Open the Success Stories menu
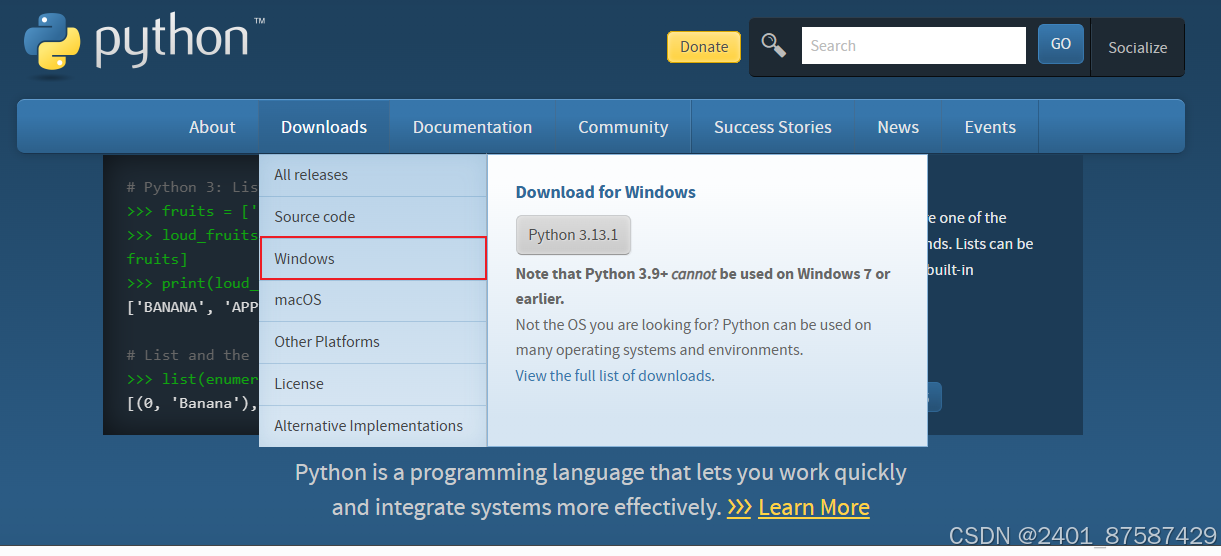The width and height of the screenshot is (1221, 556). tap(773, 127)
